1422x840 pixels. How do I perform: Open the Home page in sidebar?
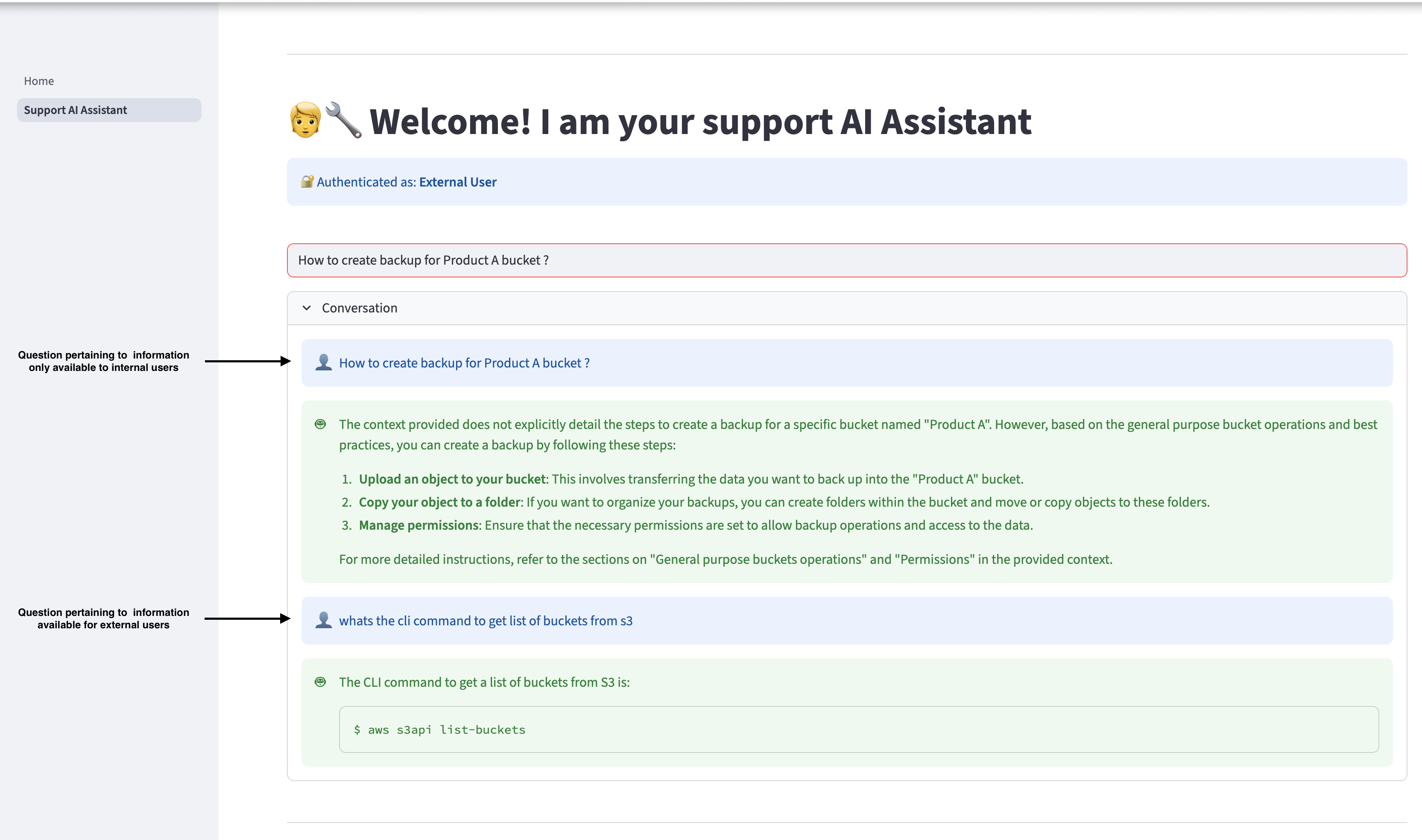[39, 81]
